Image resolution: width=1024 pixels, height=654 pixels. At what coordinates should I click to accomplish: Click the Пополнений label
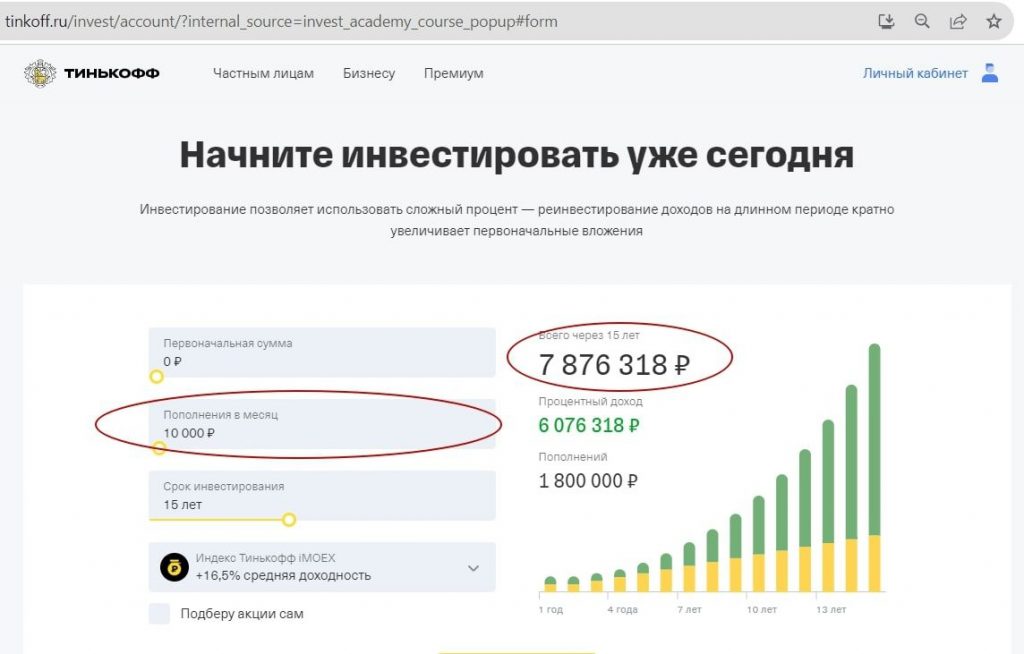(573, 457)
